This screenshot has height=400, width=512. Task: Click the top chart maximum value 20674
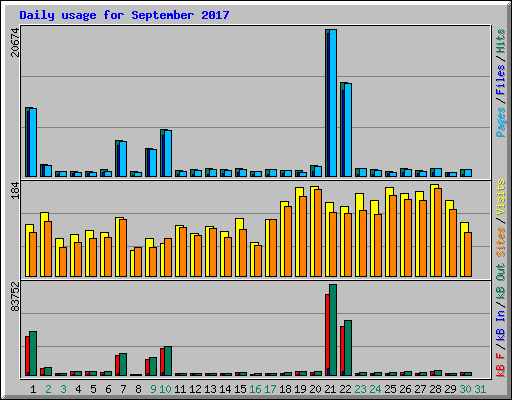(x=15, y=42)
